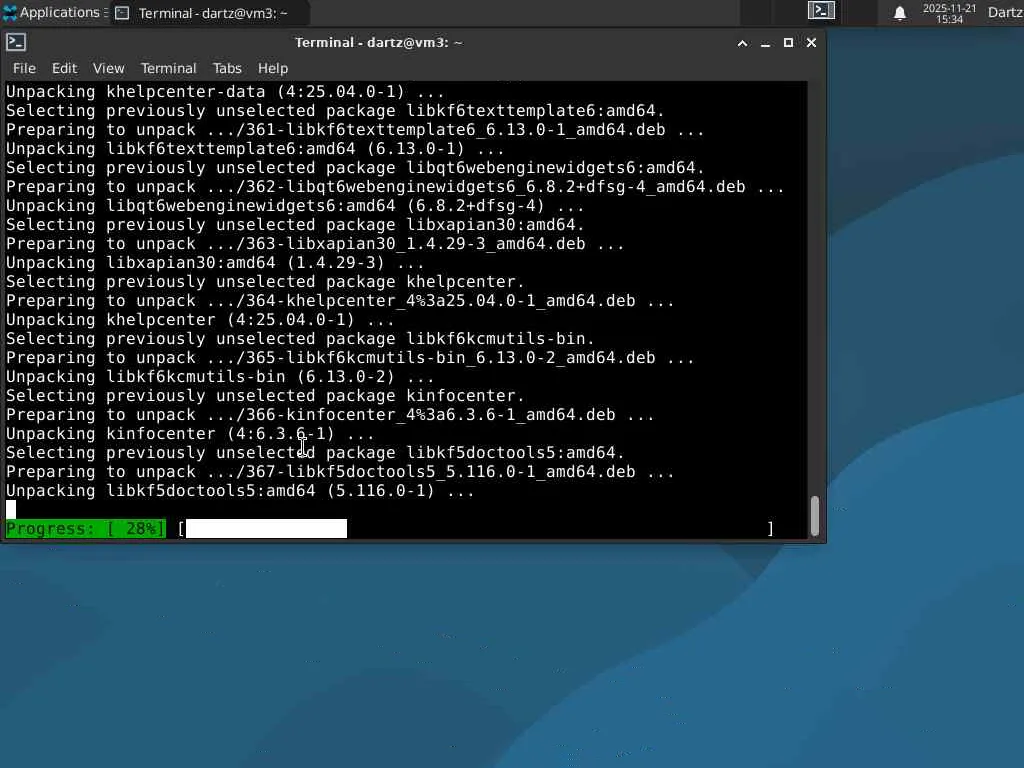The image size is (1024, 768).
Task: Click 'Unpacking khelpcenter (4:25.04.0-1)' line
Action: click(200, 319)
